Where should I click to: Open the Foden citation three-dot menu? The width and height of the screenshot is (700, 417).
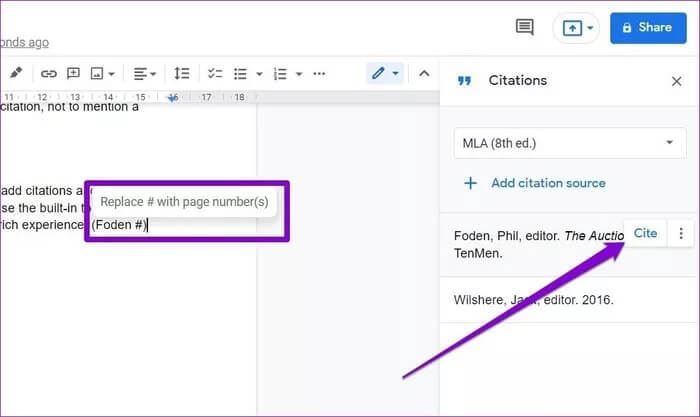coord(681,233)
